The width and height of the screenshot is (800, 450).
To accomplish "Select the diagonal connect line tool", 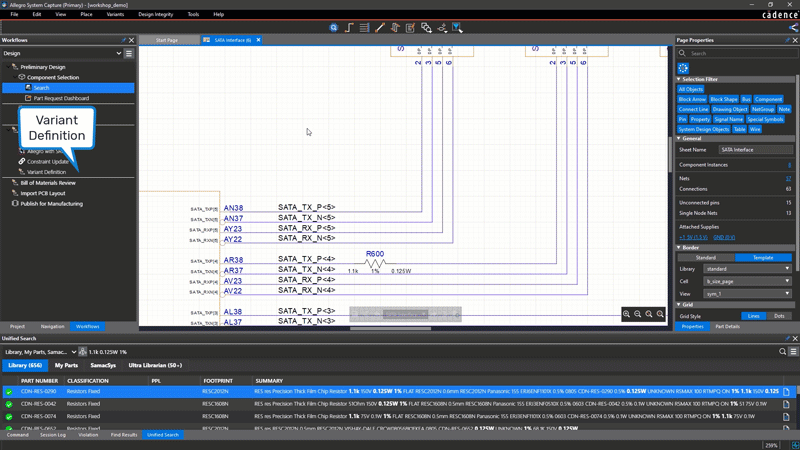I will click(x=380, y=28).
